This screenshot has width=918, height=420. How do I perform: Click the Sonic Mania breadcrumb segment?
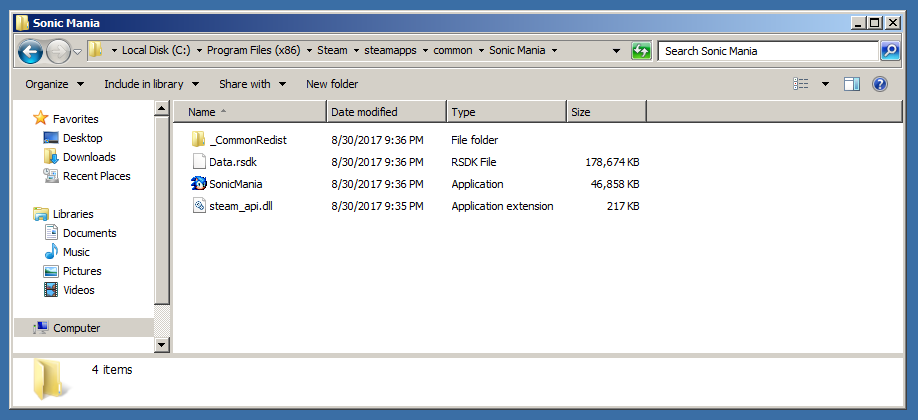[x=517, y=50]
